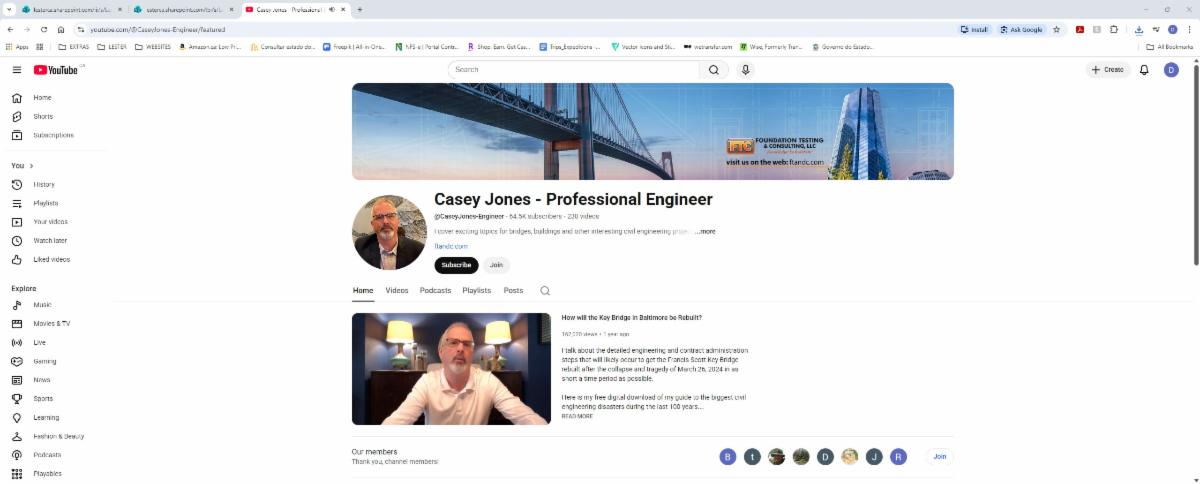Subscribe to Casey Jones channel
The image size is (1200, 484).
coord(456,265)
